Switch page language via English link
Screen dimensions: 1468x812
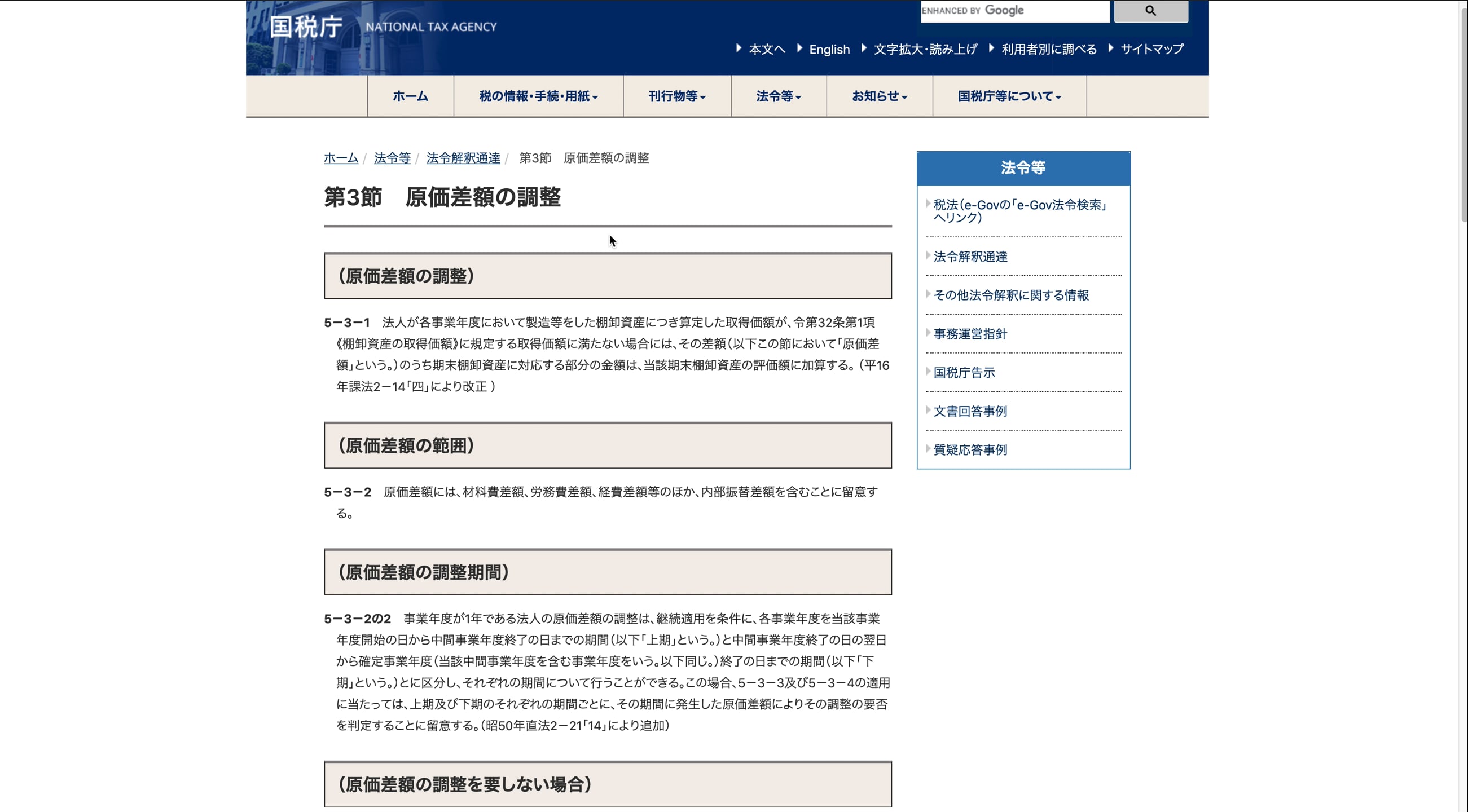829,49
